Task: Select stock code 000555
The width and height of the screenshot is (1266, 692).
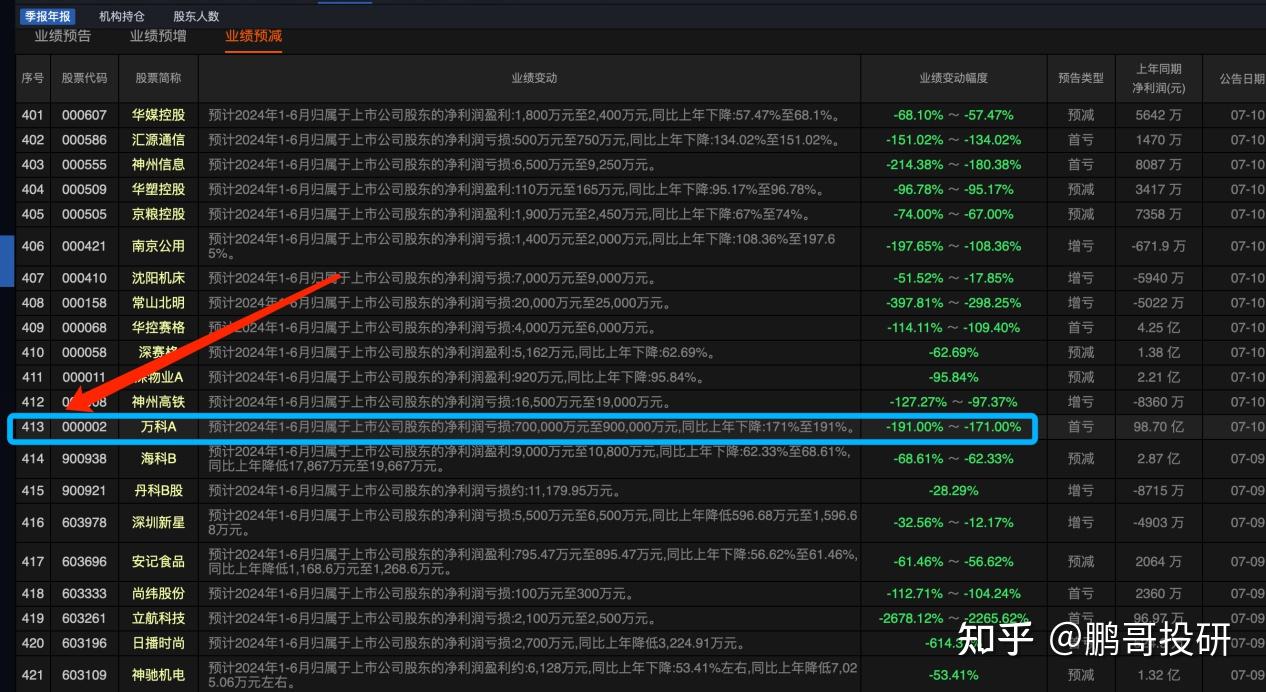Action: coord(84,165)
